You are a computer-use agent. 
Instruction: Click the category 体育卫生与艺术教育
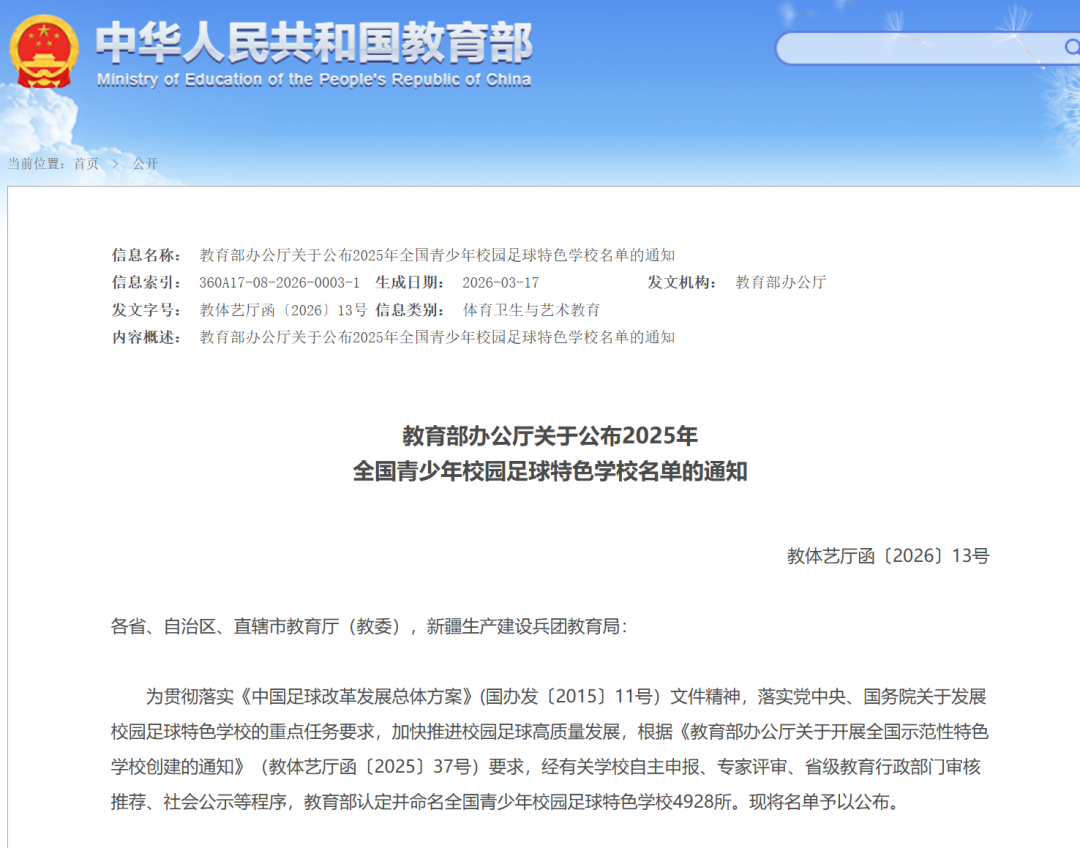531,310
